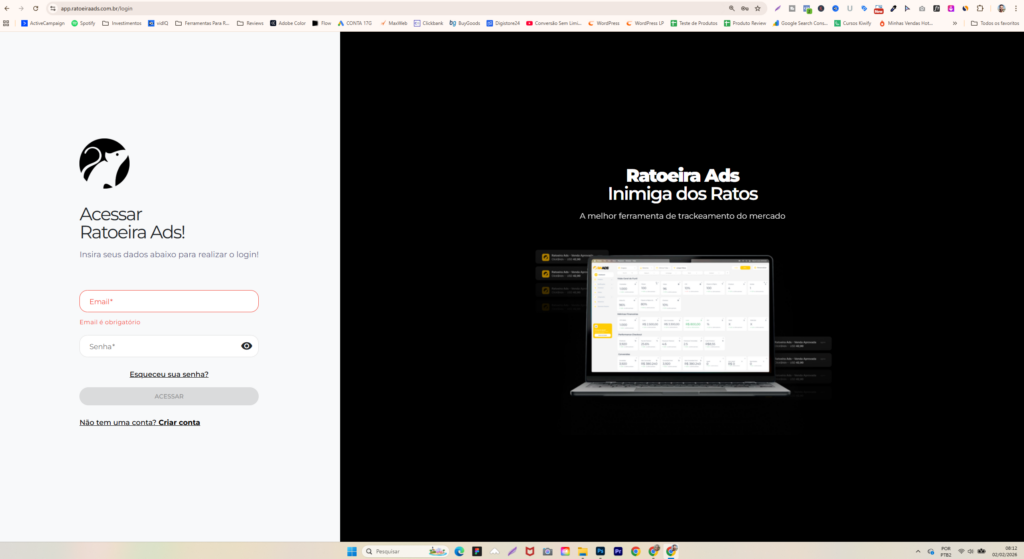Screen dimensions: 1024x559
Task: Open the 'Minhas Vendas Hot...' bookmark
Action: 906,23
